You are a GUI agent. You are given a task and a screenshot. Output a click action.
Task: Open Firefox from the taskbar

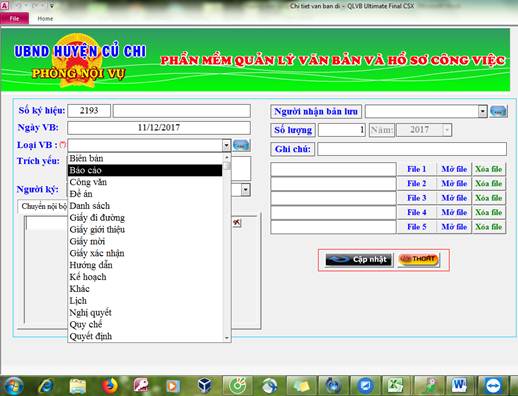point(109,386)
